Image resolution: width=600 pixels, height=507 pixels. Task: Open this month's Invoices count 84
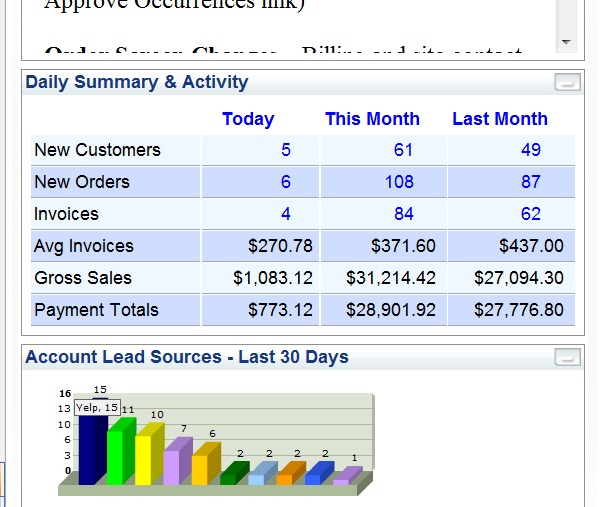403,214
